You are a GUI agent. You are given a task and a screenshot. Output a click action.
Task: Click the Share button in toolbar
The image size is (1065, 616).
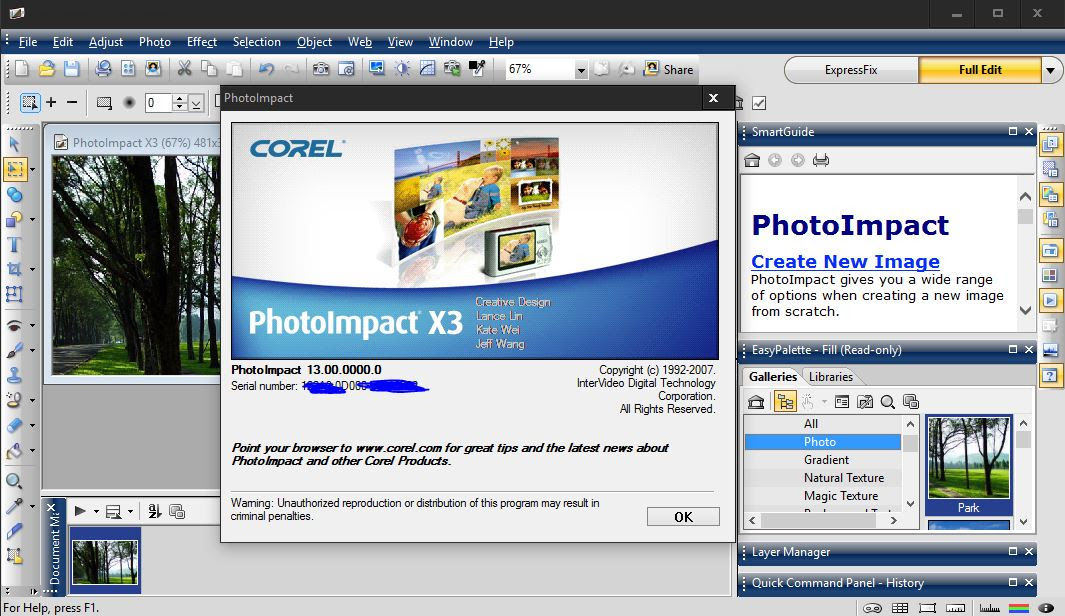669,69
